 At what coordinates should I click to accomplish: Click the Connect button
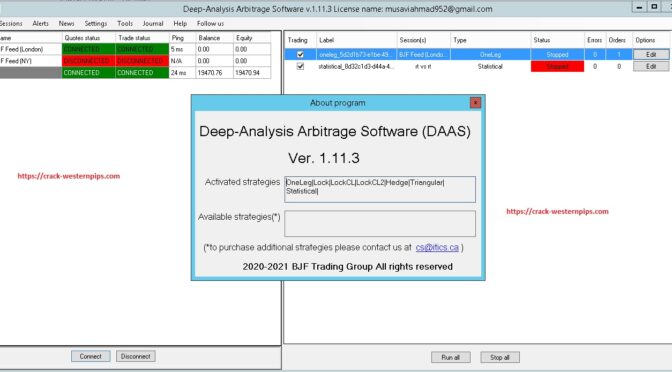(x=90, y=356)
